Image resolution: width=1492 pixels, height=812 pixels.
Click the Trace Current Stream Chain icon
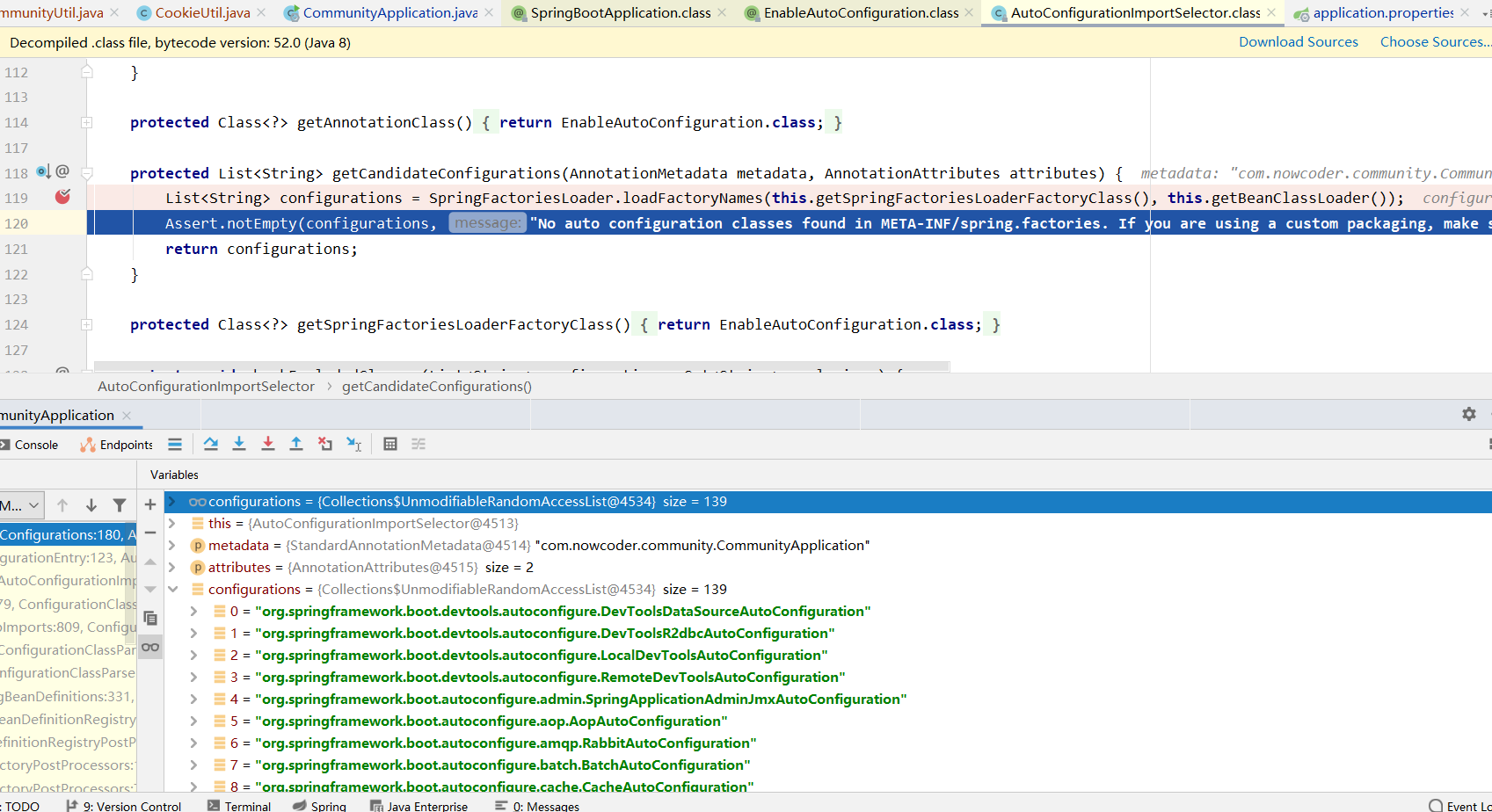418,444
